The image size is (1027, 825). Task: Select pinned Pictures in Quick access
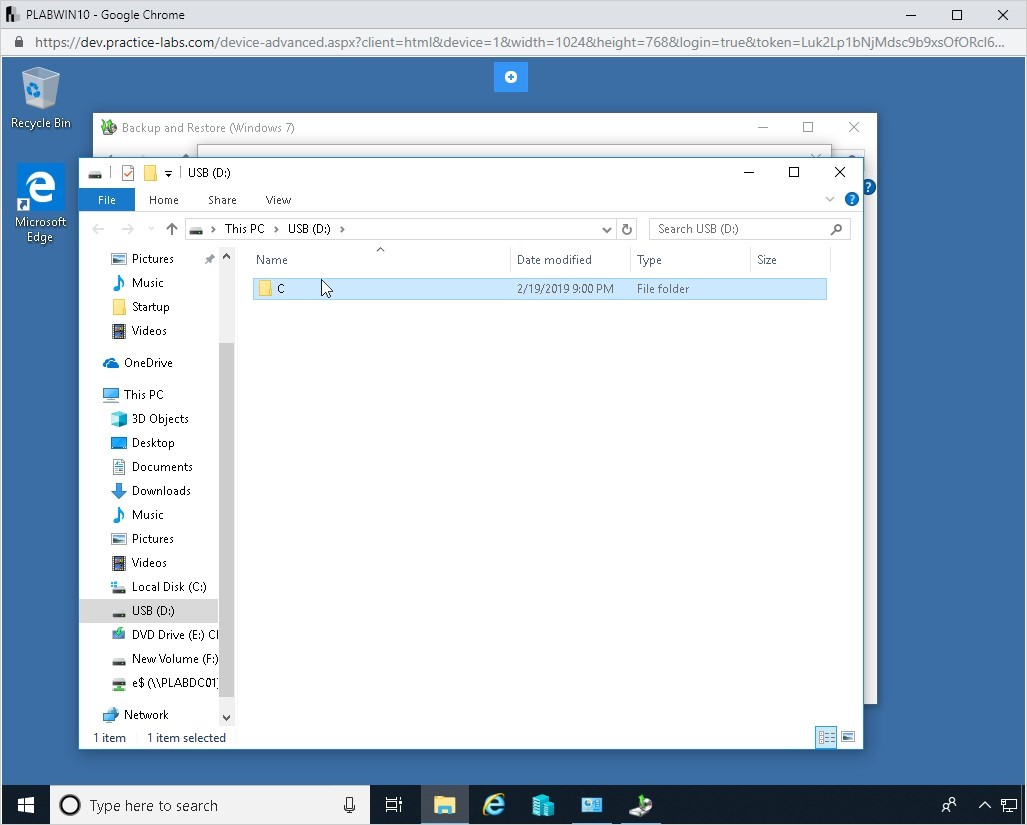(x=153, y=259)
